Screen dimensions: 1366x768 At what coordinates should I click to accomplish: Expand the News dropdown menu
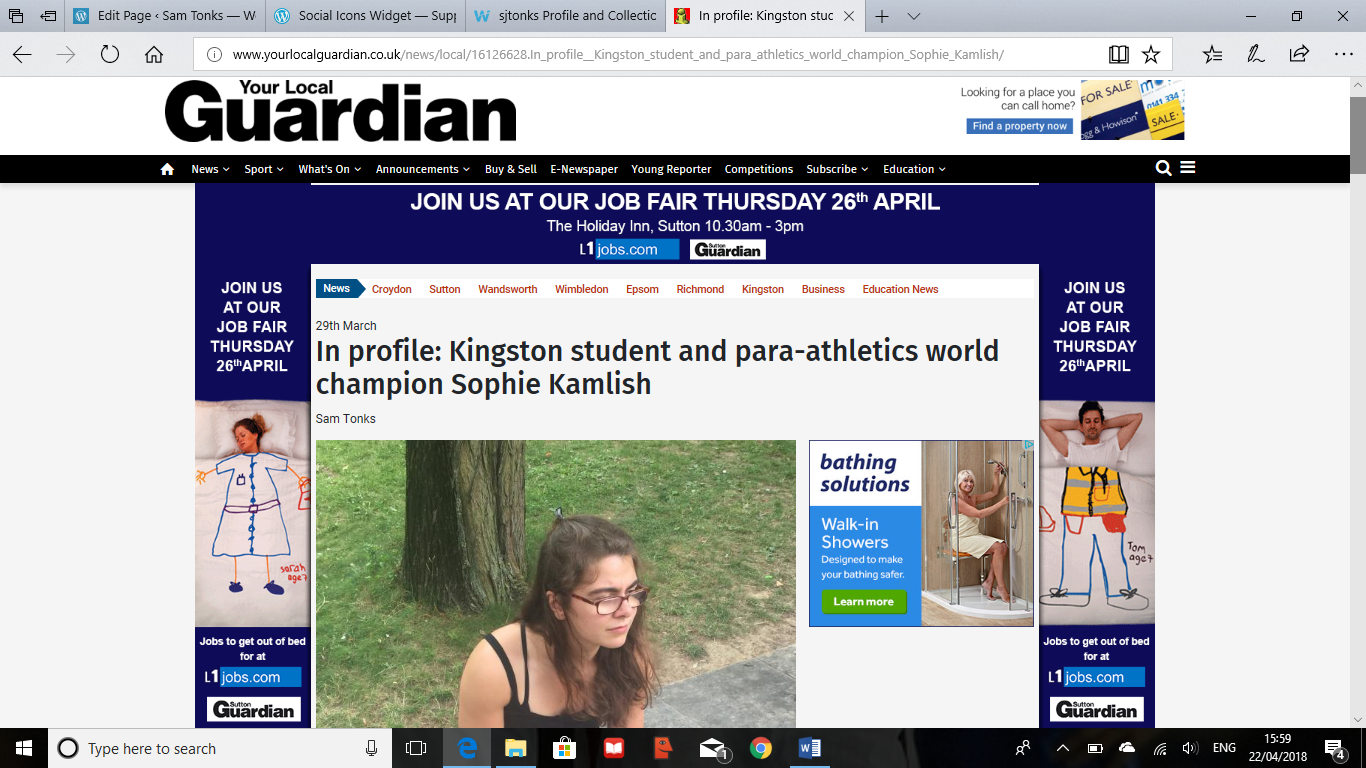click(x=210, y=169)
